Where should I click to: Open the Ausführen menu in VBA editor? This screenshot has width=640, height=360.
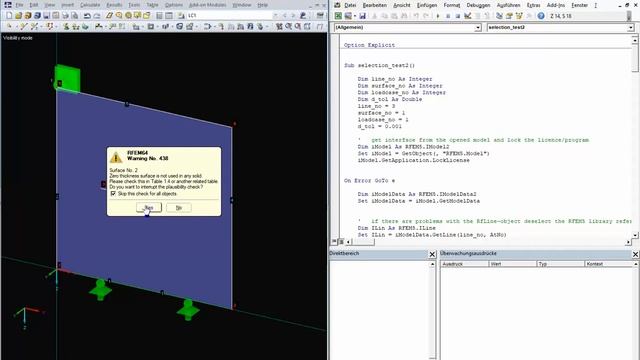point(508,5)
